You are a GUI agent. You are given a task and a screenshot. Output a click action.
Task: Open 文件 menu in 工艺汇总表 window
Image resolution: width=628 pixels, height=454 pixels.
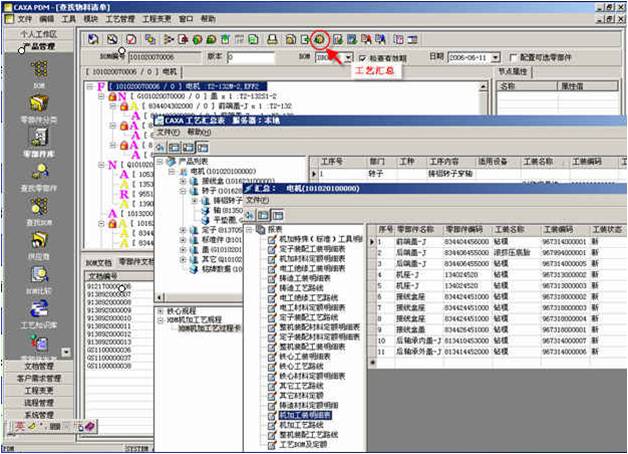(x=168, y=132)
